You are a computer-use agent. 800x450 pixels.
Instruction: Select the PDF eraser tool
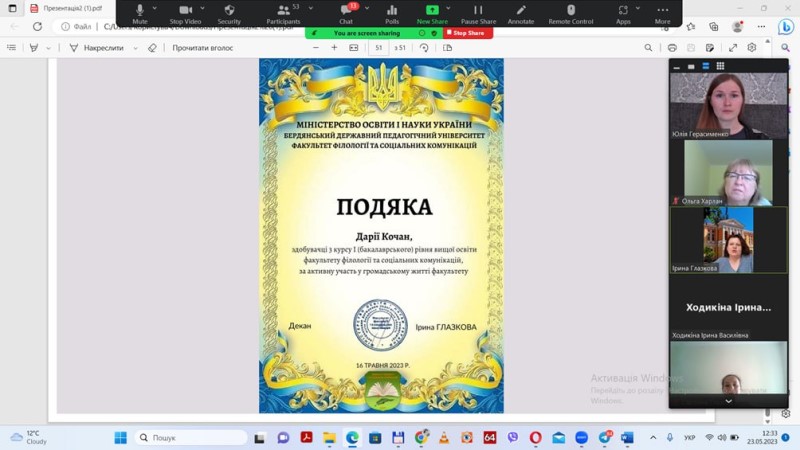tap(152, 47)
